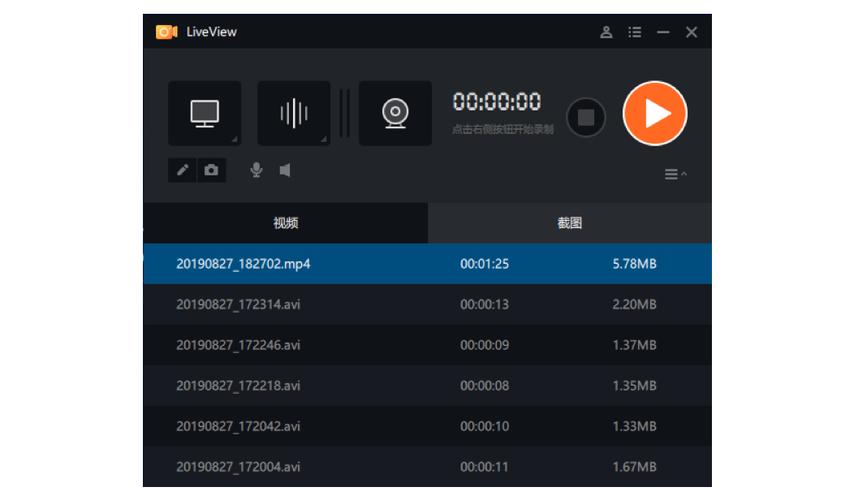Image resolution: width=854 pixels, height=500 pixels.
Task: Collapse the file list via list-arrow icon
Action: pos(675,174)
